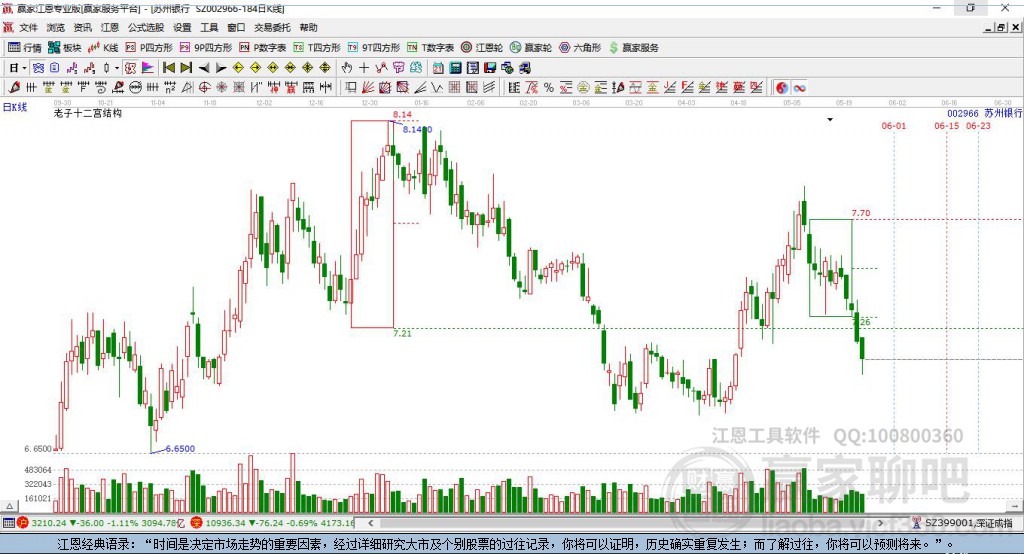Select the percent % retracement tool

(549, 88)
